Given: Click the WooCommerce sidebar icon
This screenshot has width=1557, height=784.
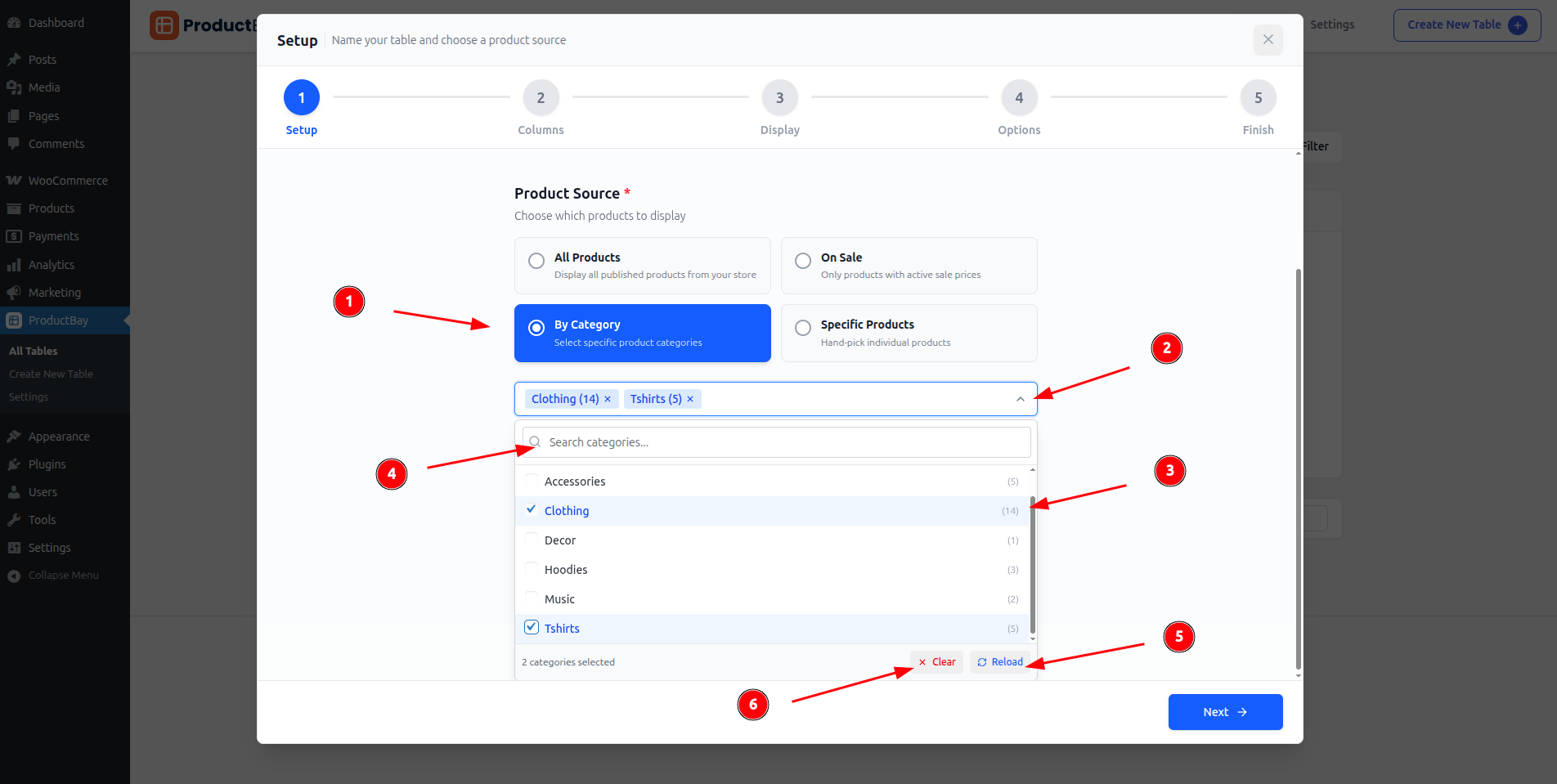Looking at the screenshot, I should (x=14, y=181).
